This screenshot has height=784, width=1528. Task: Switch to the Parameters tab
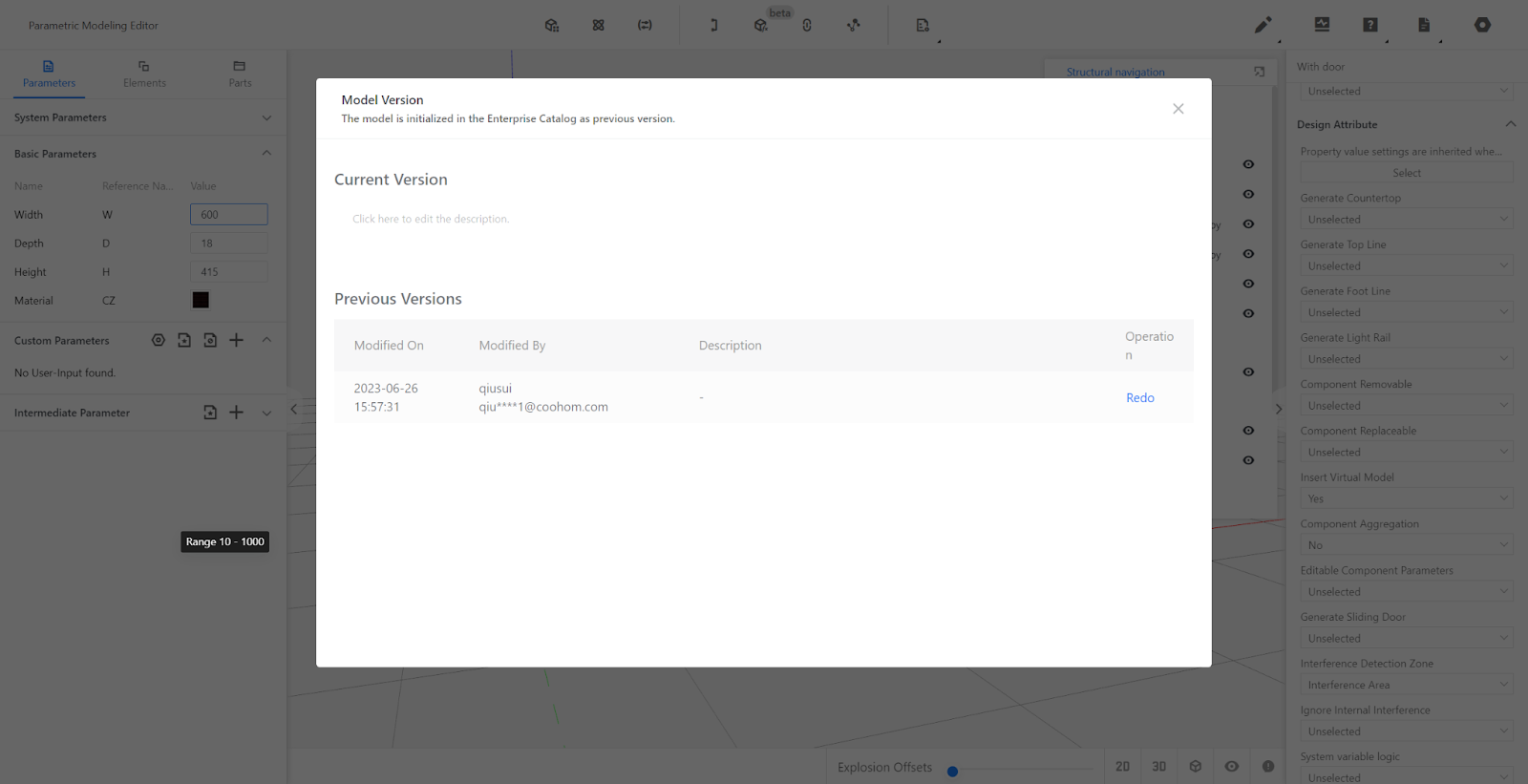tap(49, 74)
